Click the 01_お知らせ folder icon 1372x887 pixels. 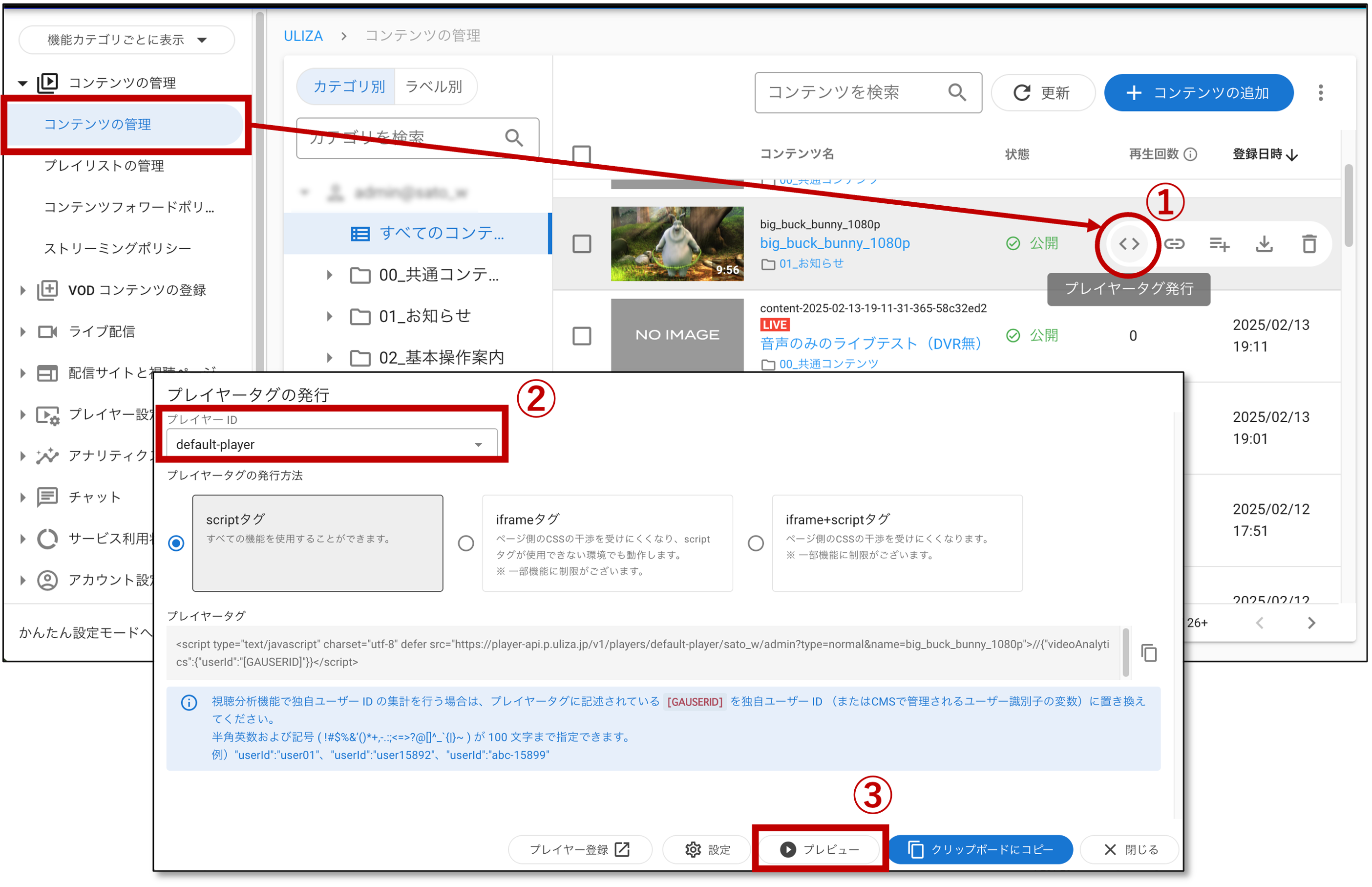(x=360, y=316)
